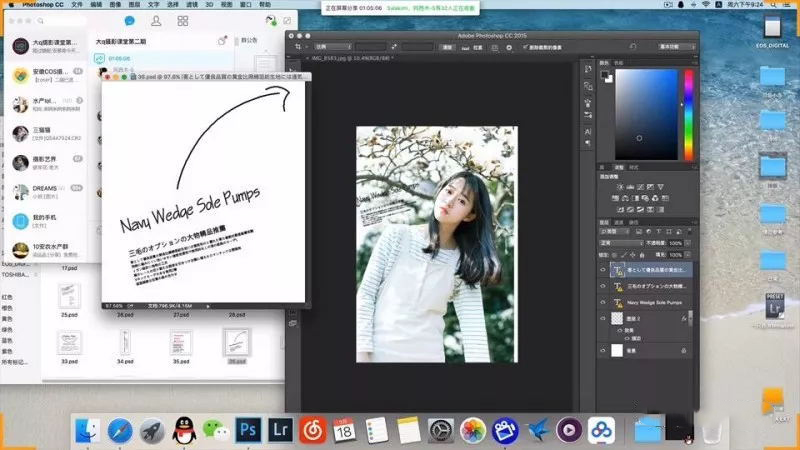This screenshot has height=450, width=800.
Task: Open the QQ contacts person icon
Action: 156,21
